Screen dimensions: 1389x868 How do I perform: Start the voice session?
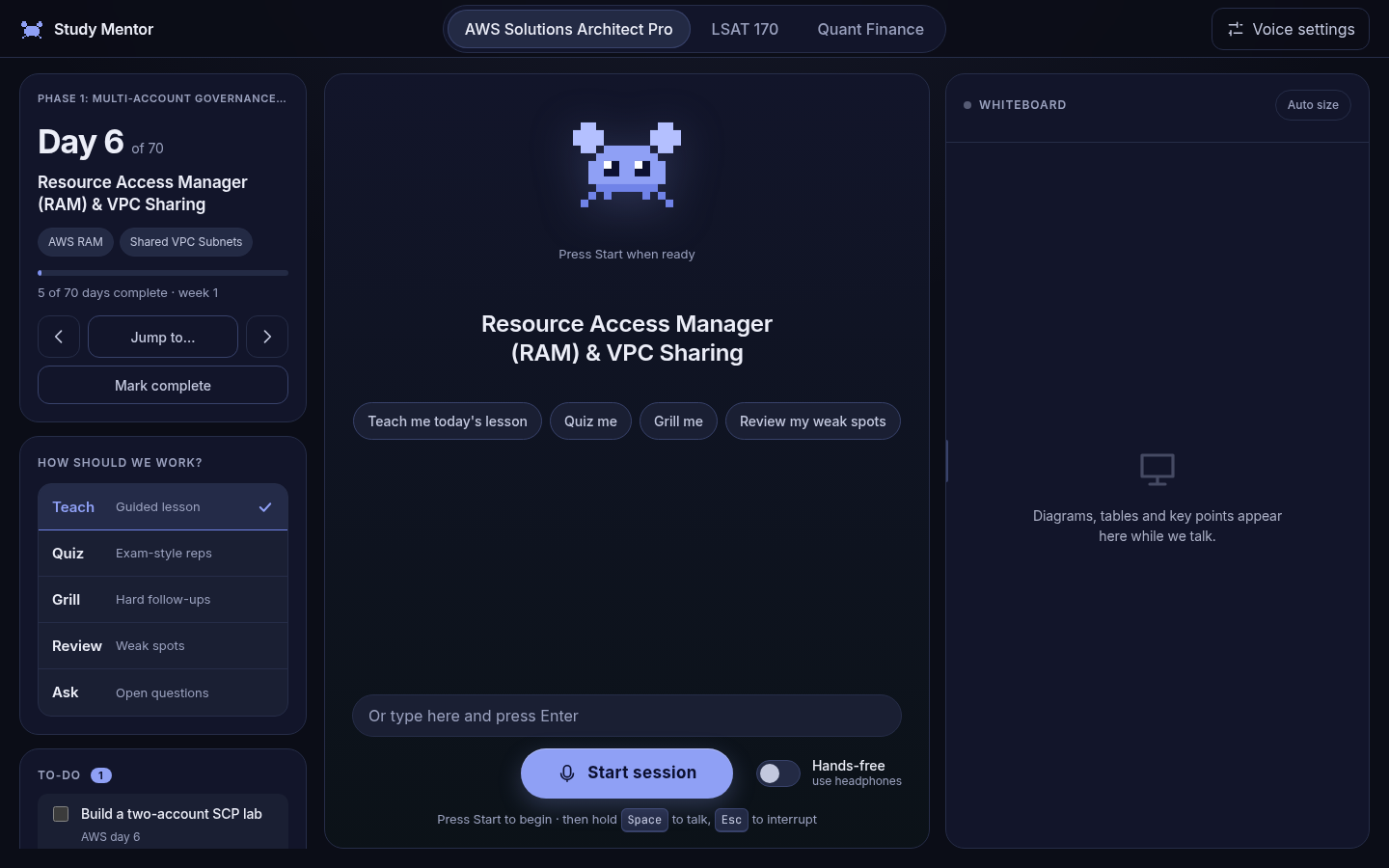pos(627,773)
